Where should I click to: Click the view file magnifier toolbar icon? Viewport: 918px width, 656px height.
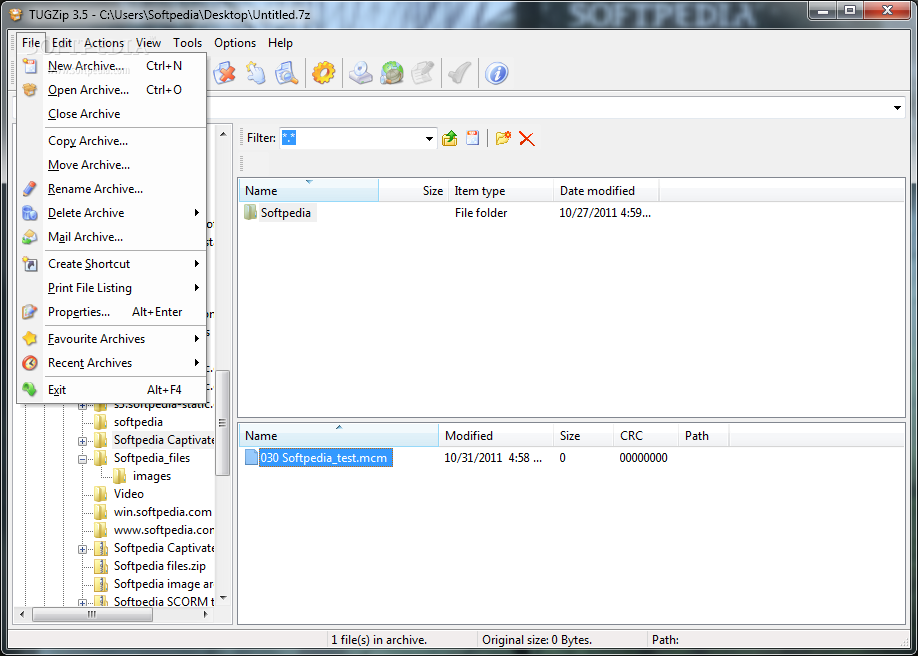286,74
